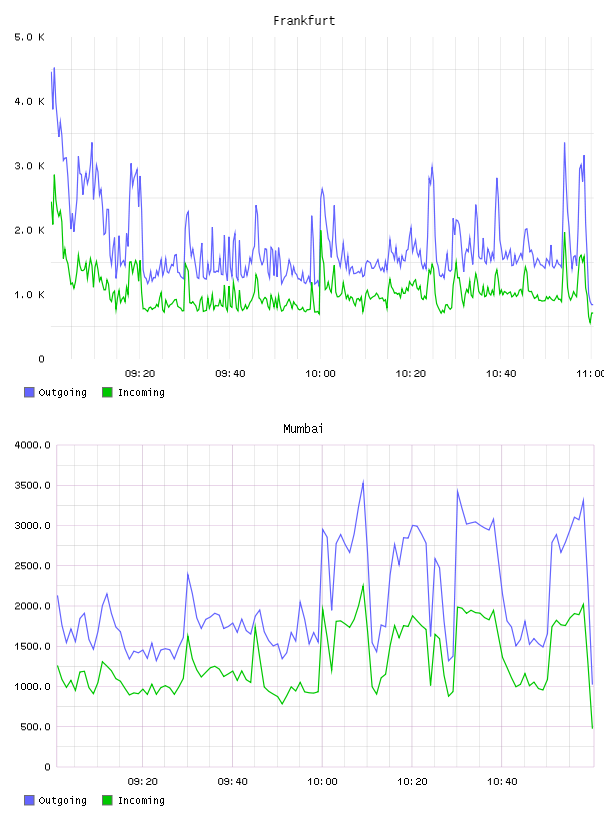Click the 10:40 time label on Mumbai chart

click(x=502, y=782)
